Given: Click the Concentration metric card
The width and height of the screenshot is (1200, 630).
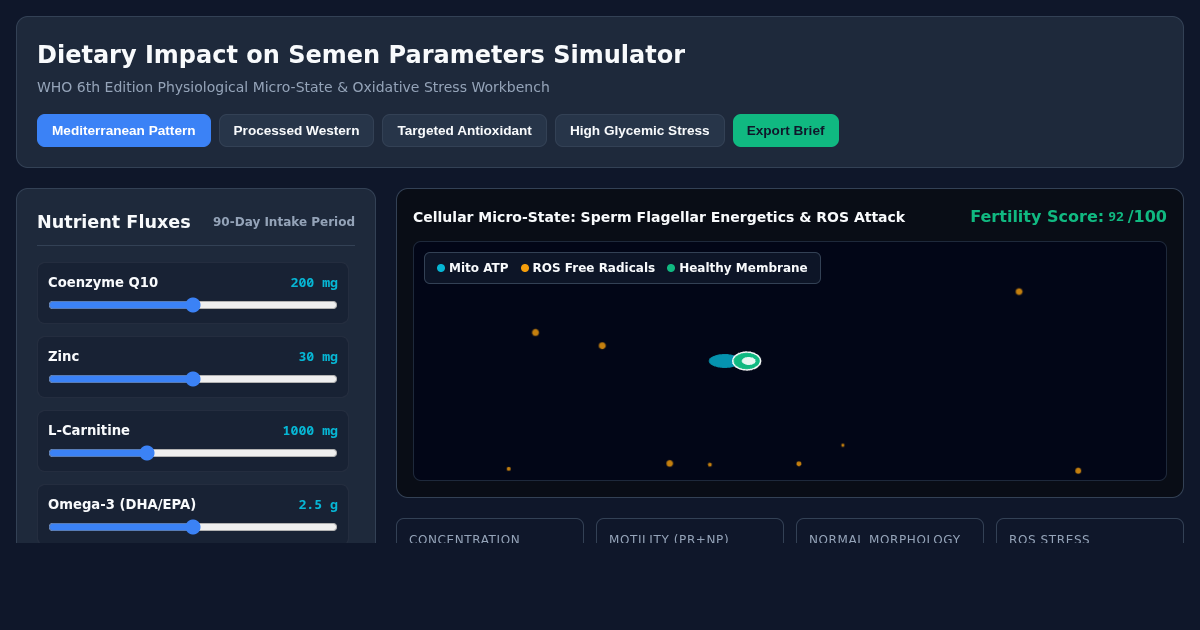Looking at the screenshot, I should coord(490,531).
